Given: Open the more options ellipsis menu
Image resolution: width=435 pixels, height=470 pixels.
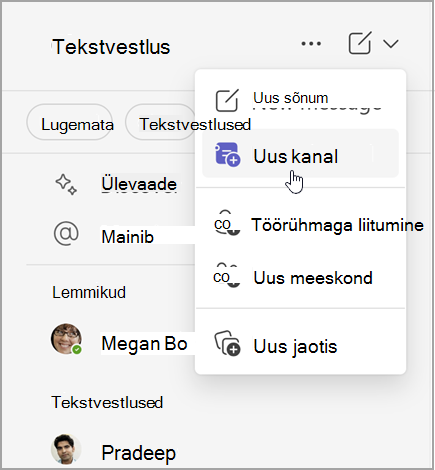Looking at the screenshot, I should tap(311, 44).
